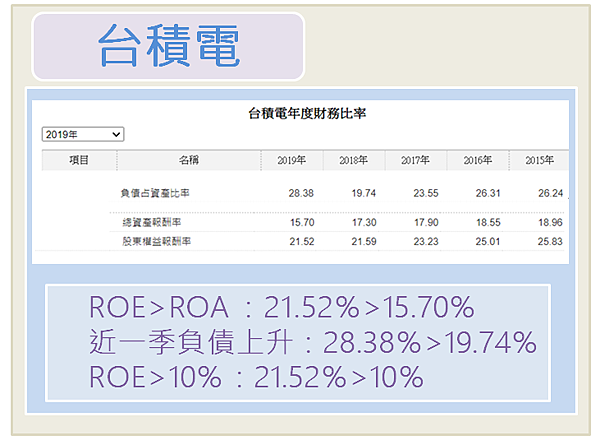Viewport: 600px width, 440px height.
Task: Click the 名稱 column header
Action: click(x=189, y=160)
